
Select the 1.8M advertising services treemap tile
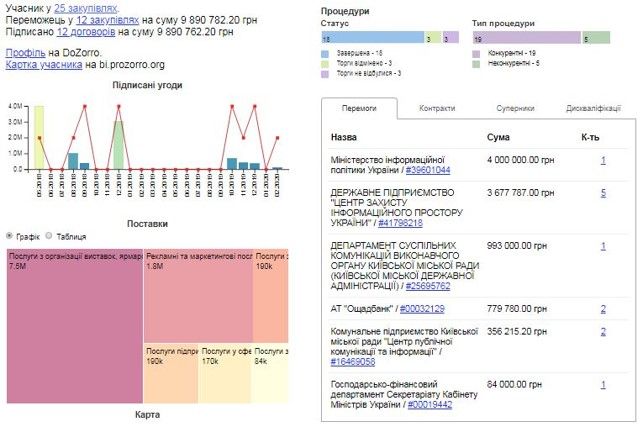coord(197,295)
